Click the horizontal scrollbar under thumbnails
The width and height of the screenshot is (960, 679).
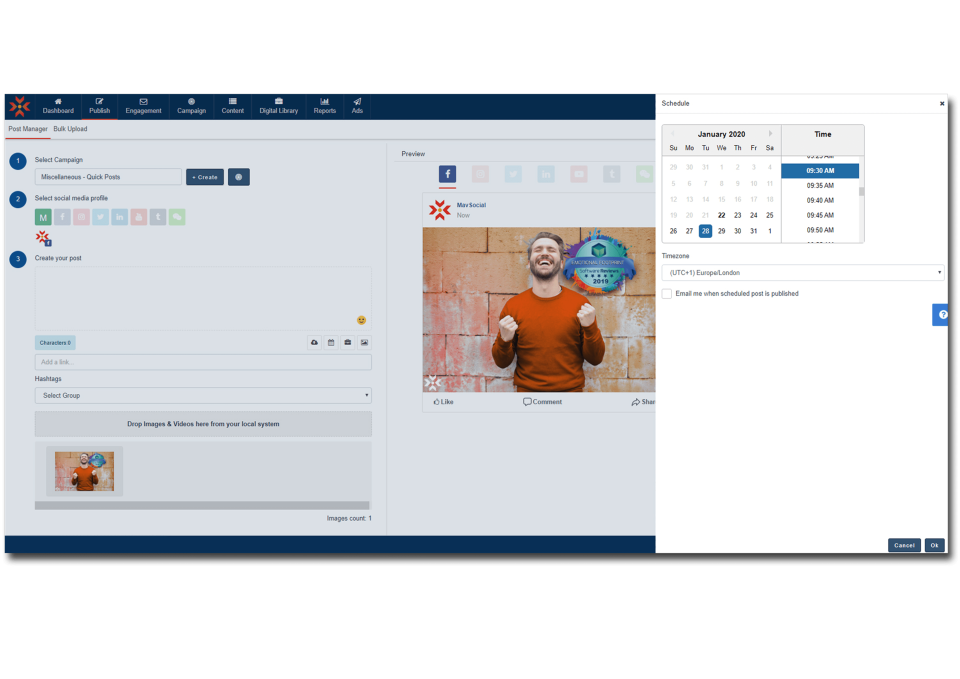click(202, 506)
